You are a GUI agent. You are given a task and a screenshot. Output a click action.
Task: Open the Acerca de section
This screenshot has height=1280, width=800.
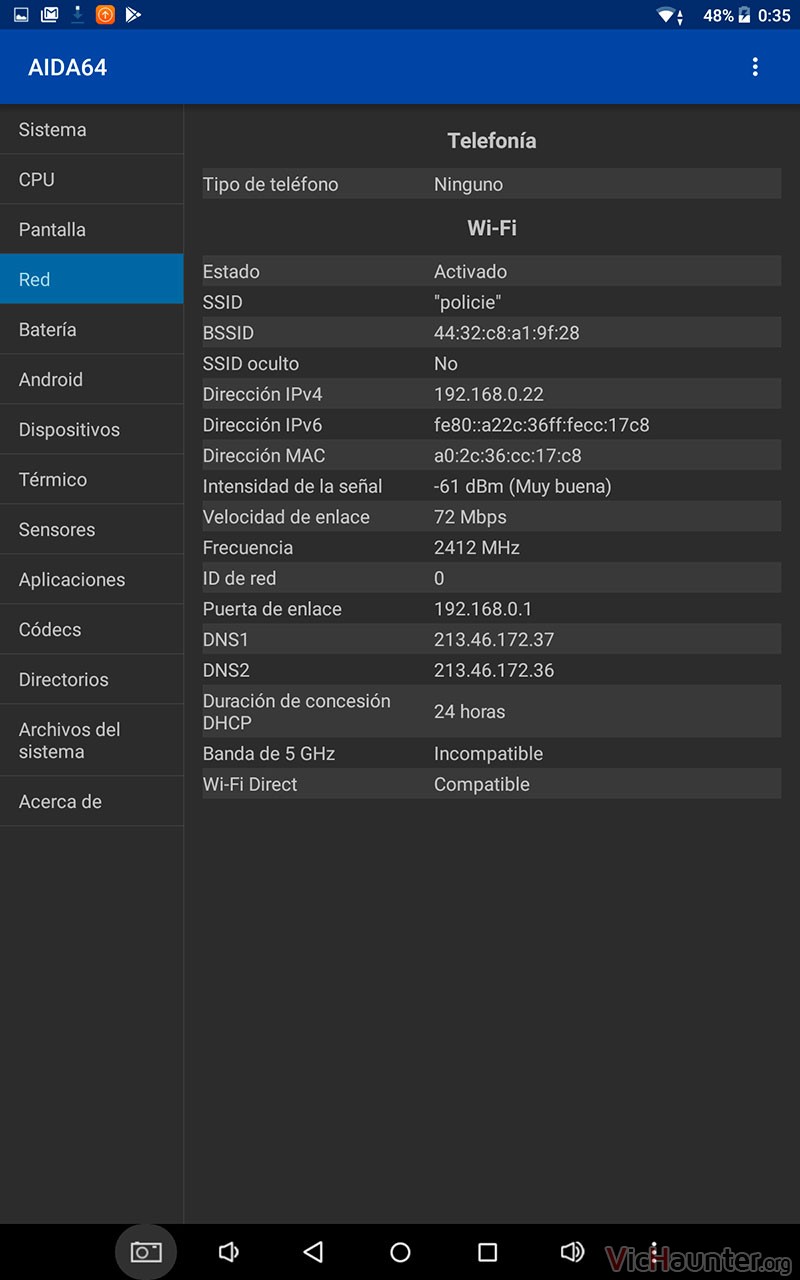(92, 801)
